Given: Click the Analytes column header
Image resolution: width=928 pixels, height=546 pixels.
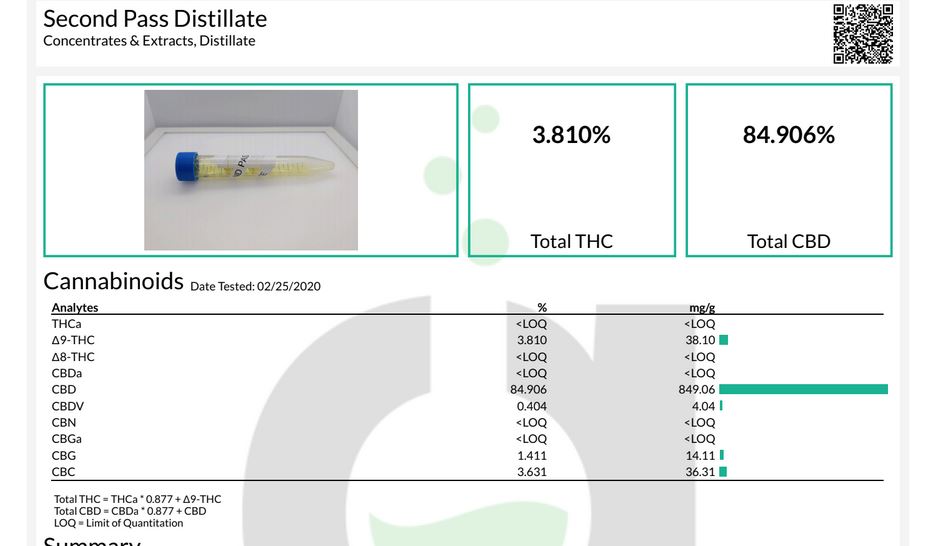Looking at the screenshot, I should pos(75,308).
